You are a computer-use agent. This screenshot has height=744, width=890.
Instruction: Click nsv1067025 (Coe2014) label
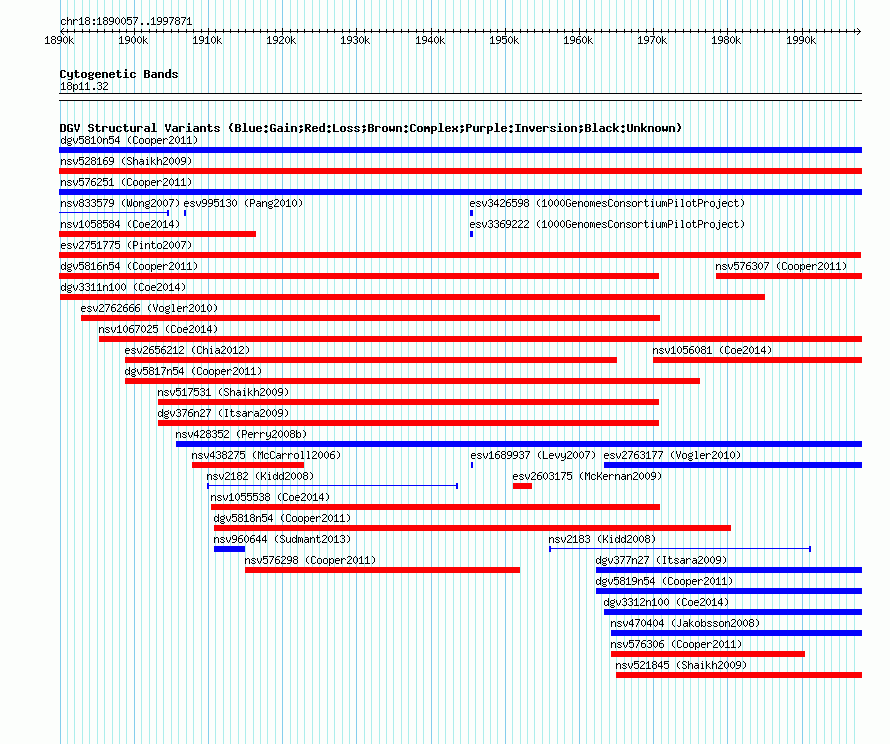[x=158, y=329]
